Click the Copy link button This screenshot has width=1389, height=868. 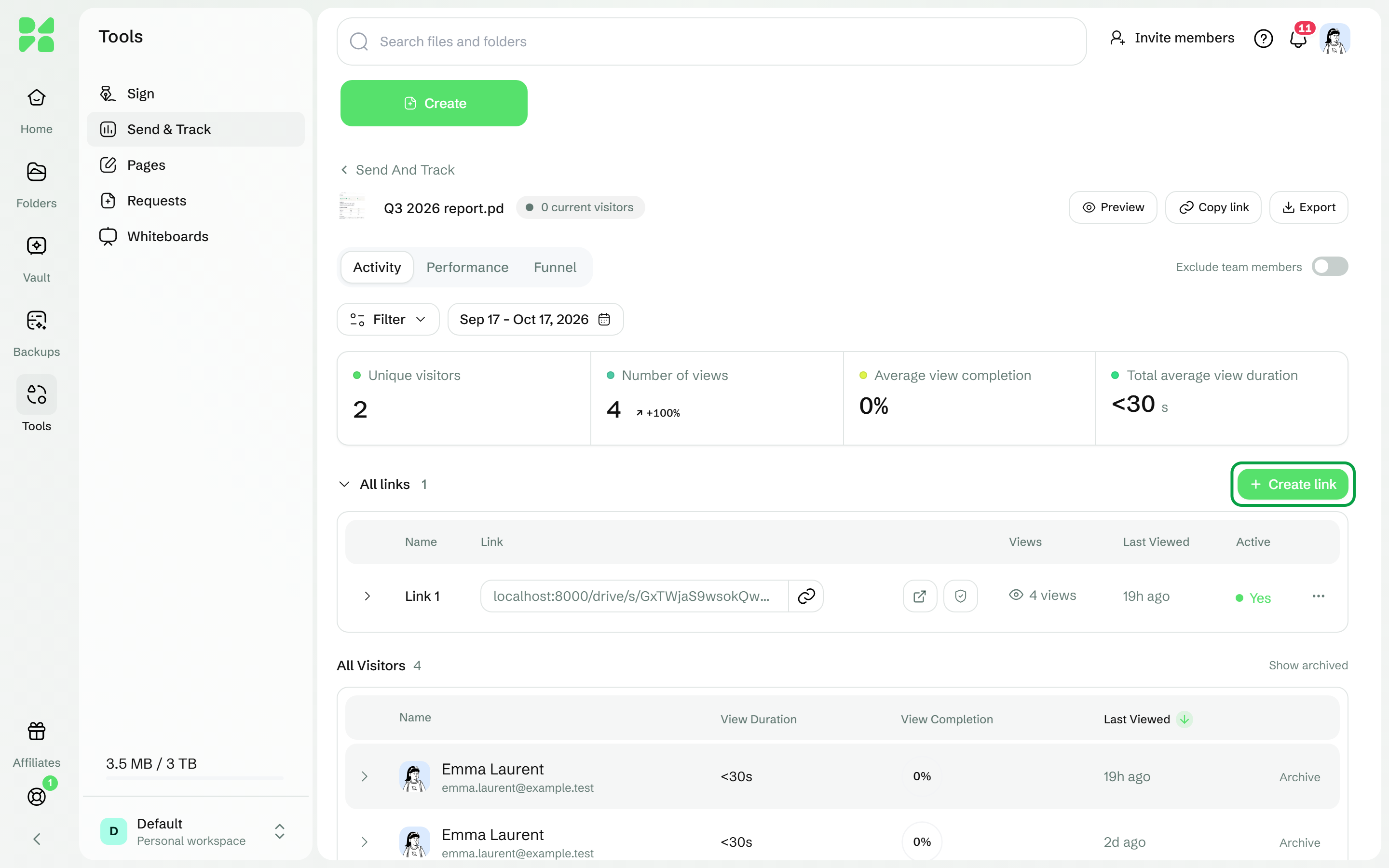click(1213, 207)
